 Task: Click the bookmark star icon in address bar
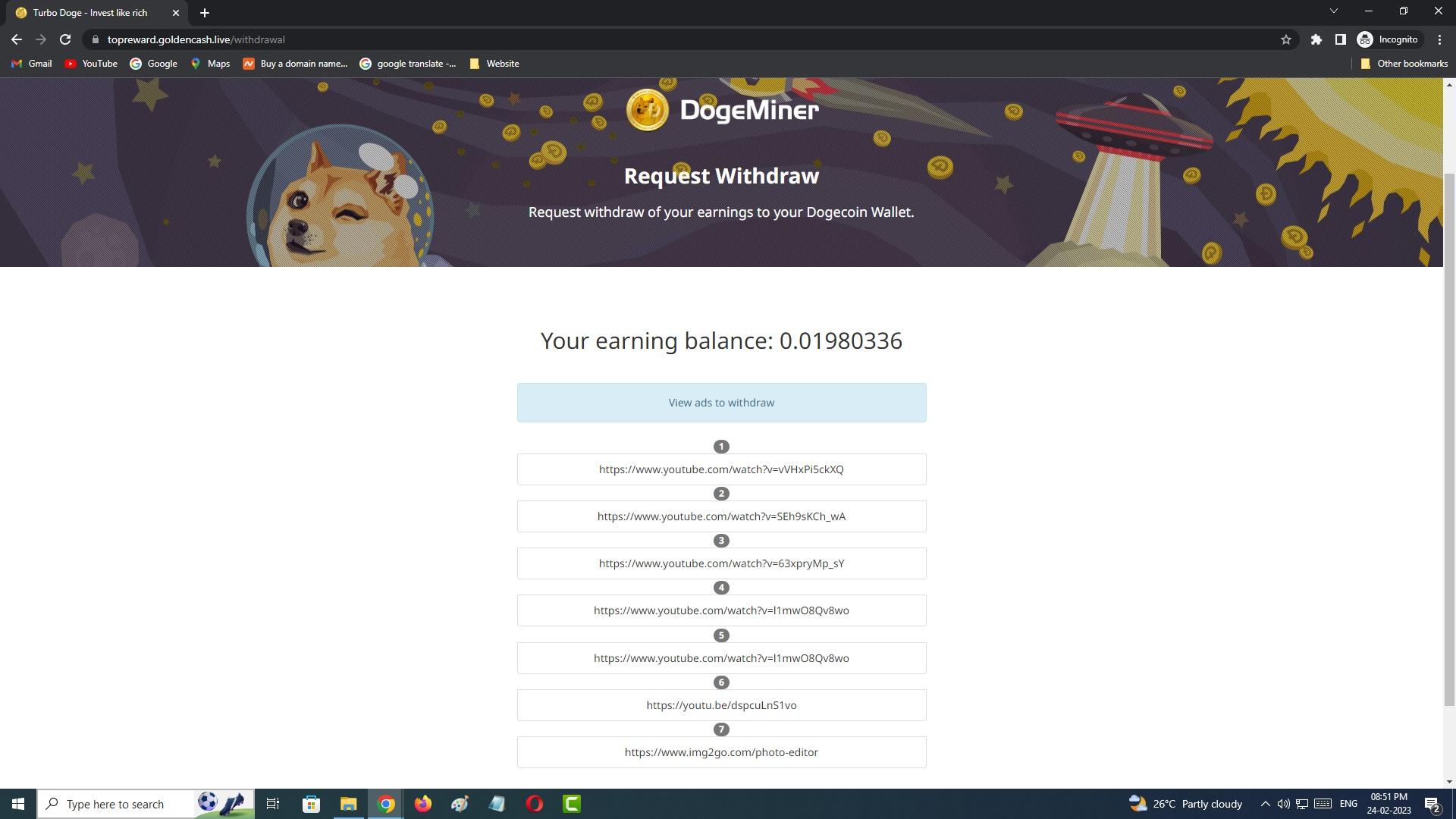1286,40
